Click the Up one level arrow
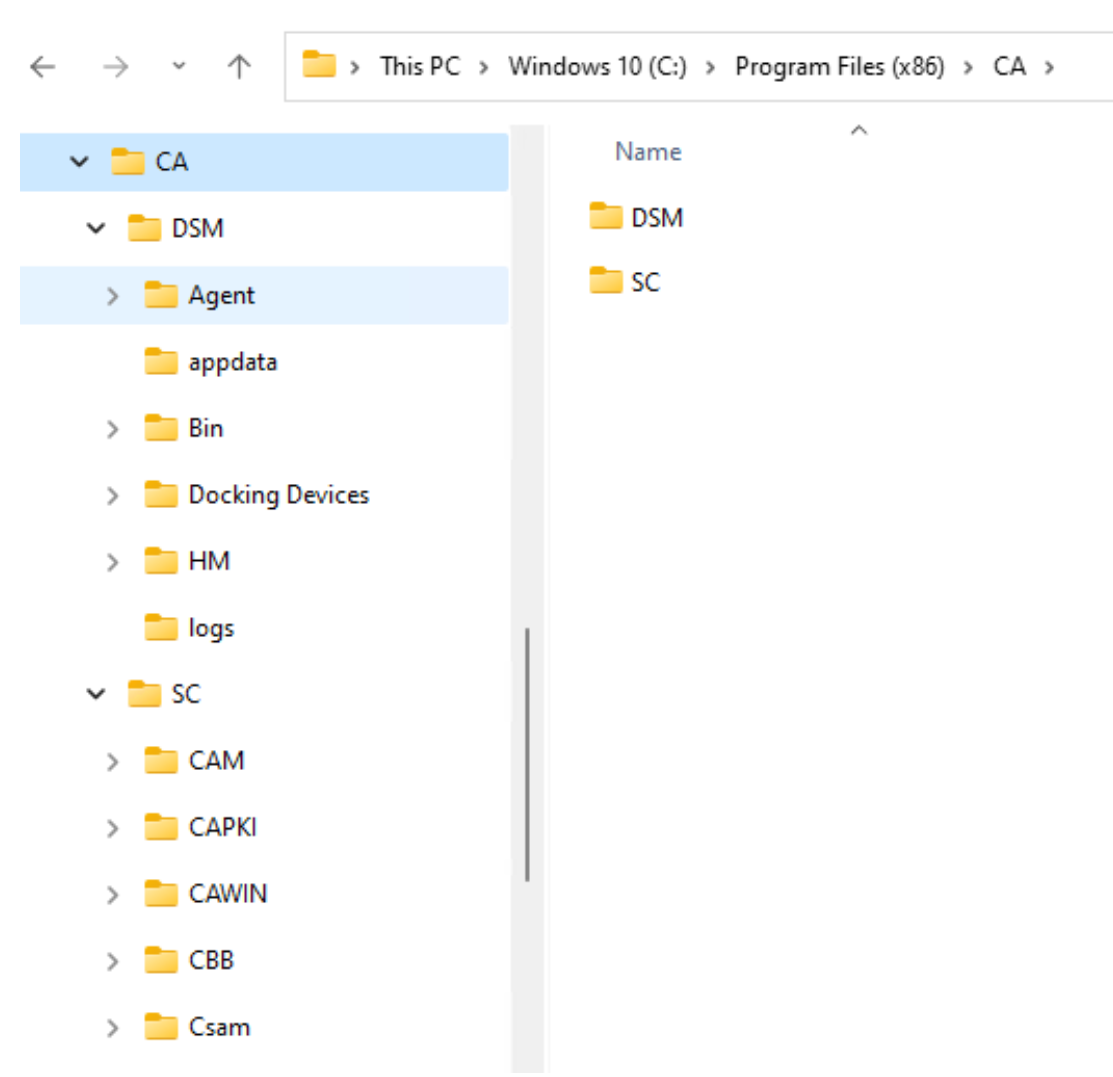1113x1077 pixels. pyautogui.click(x=238, y=68)
